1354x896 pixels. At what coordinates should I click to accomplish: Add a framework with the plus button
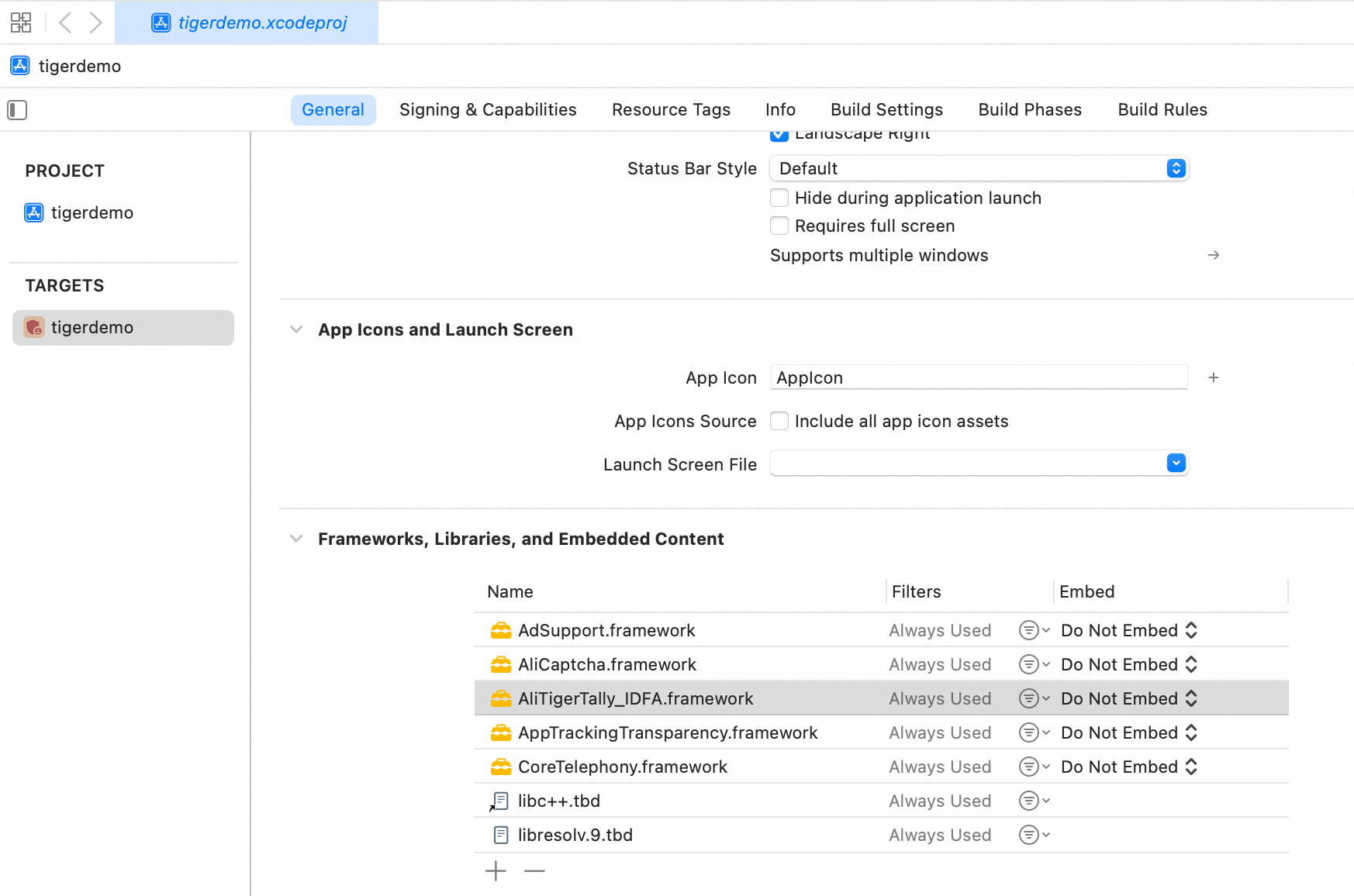click(x=496, y=871)
